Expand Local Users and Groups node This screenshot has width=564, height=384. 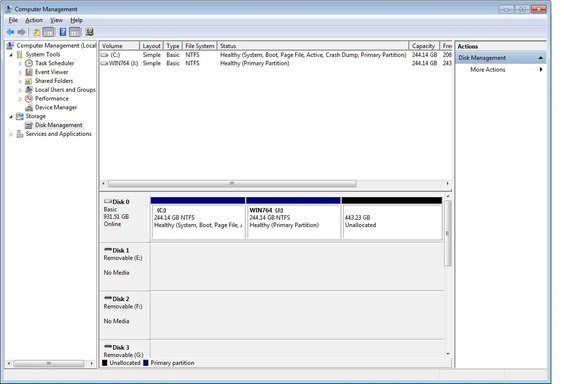click(x=20, y=90)
